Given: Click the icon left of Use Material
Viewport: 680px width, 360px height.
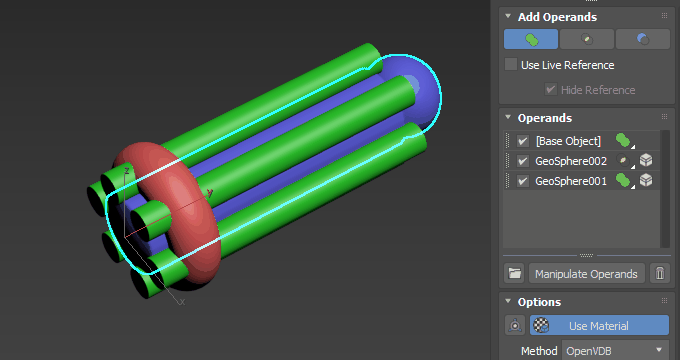Looking at the screenshot, I should [x=515, y=325].
